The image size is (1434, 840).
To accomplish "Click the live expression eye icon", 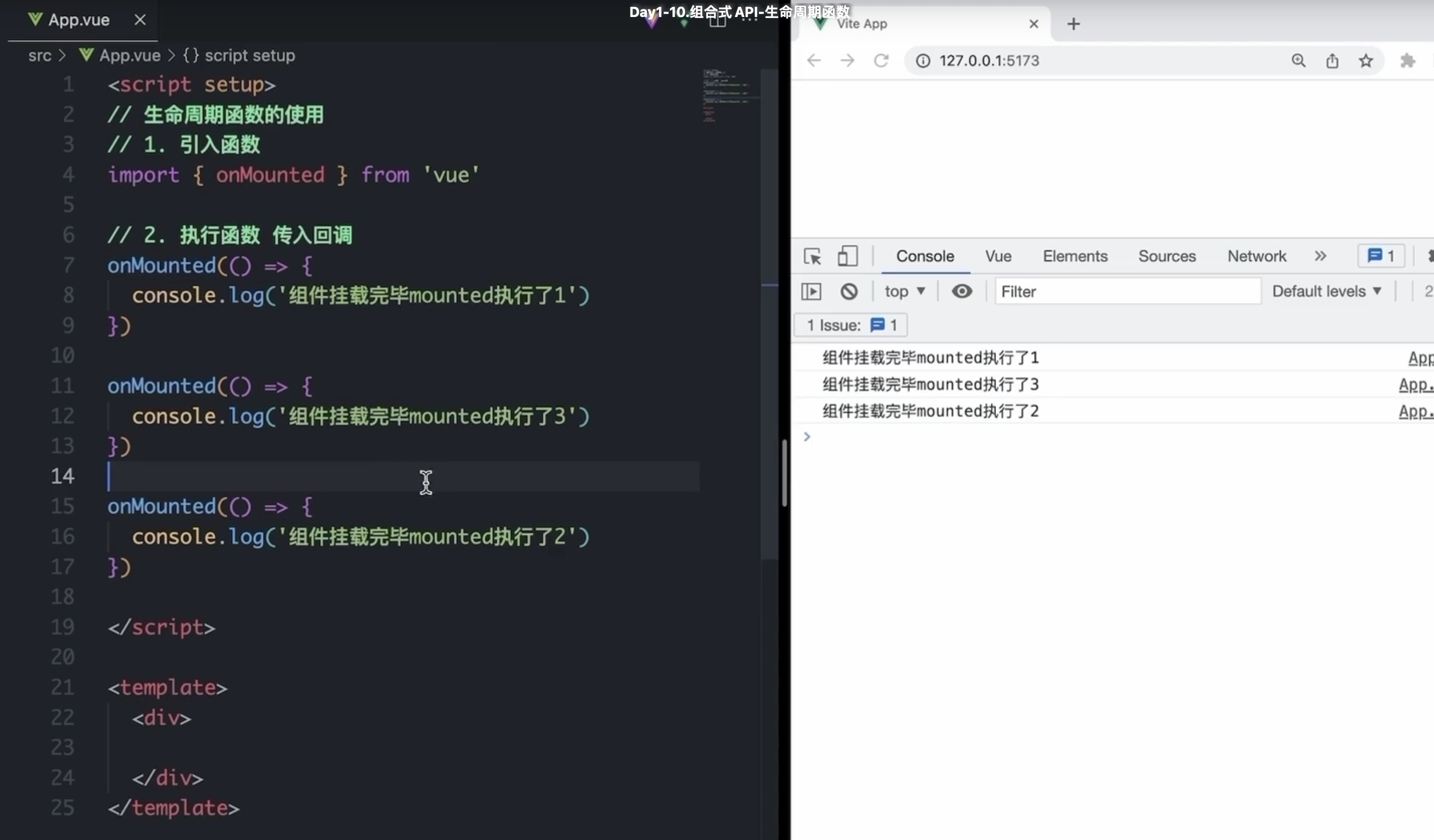I will (961, 291).
